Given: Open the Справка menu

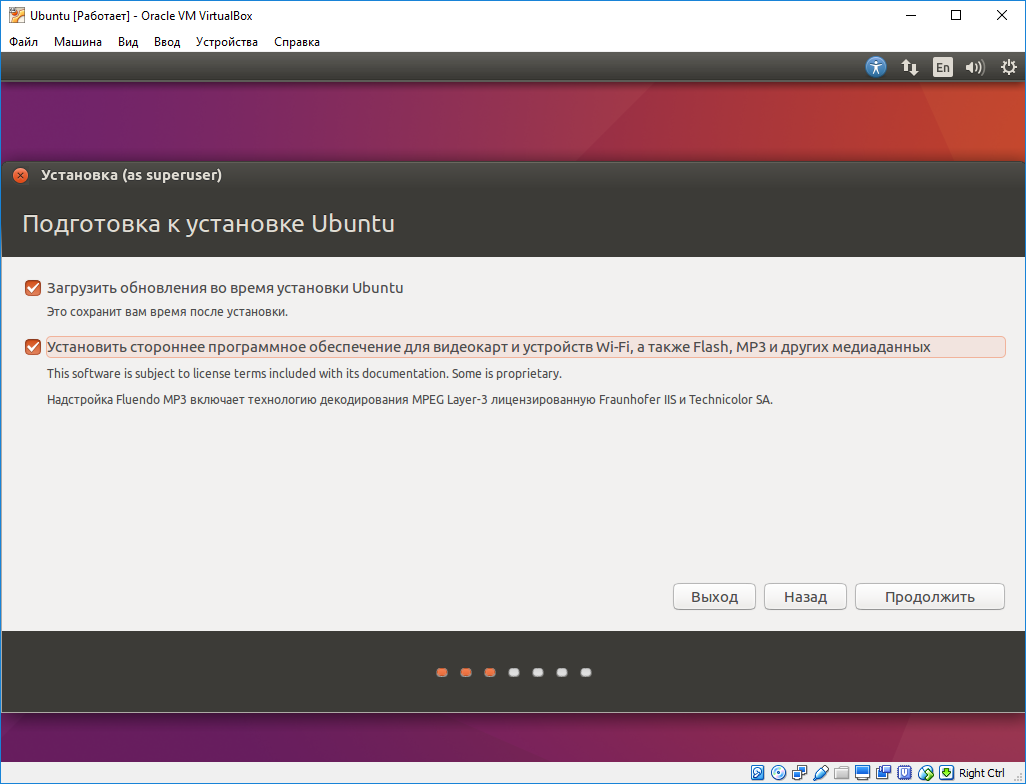Looking at the screenshot, I should [297, 42].
